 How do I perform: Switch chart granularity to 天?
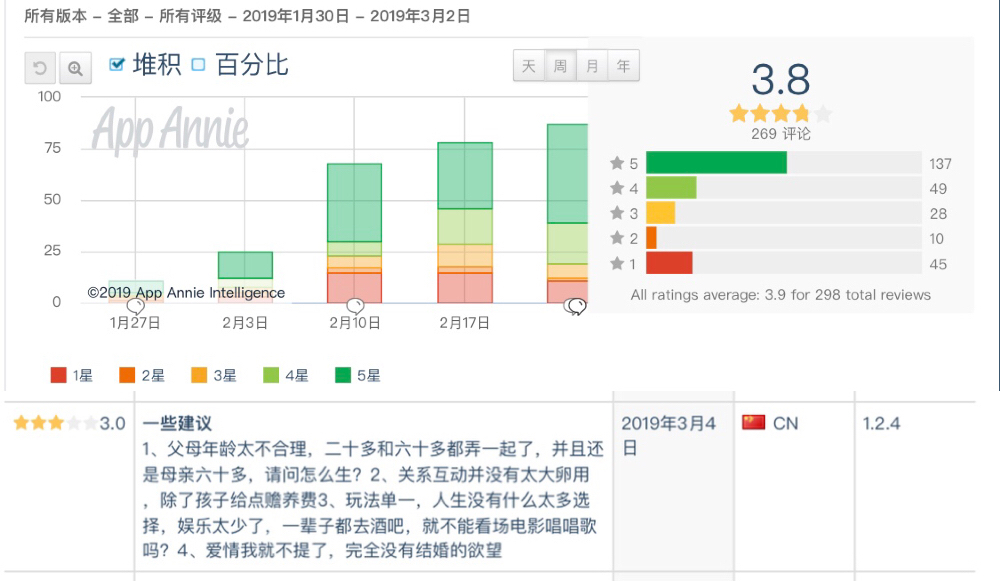tap(529, 66)
